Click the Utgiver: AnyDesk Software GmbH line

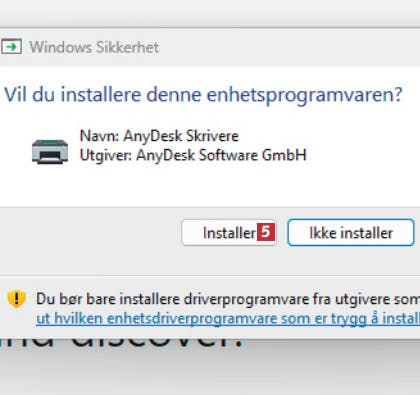pos(193,155)
